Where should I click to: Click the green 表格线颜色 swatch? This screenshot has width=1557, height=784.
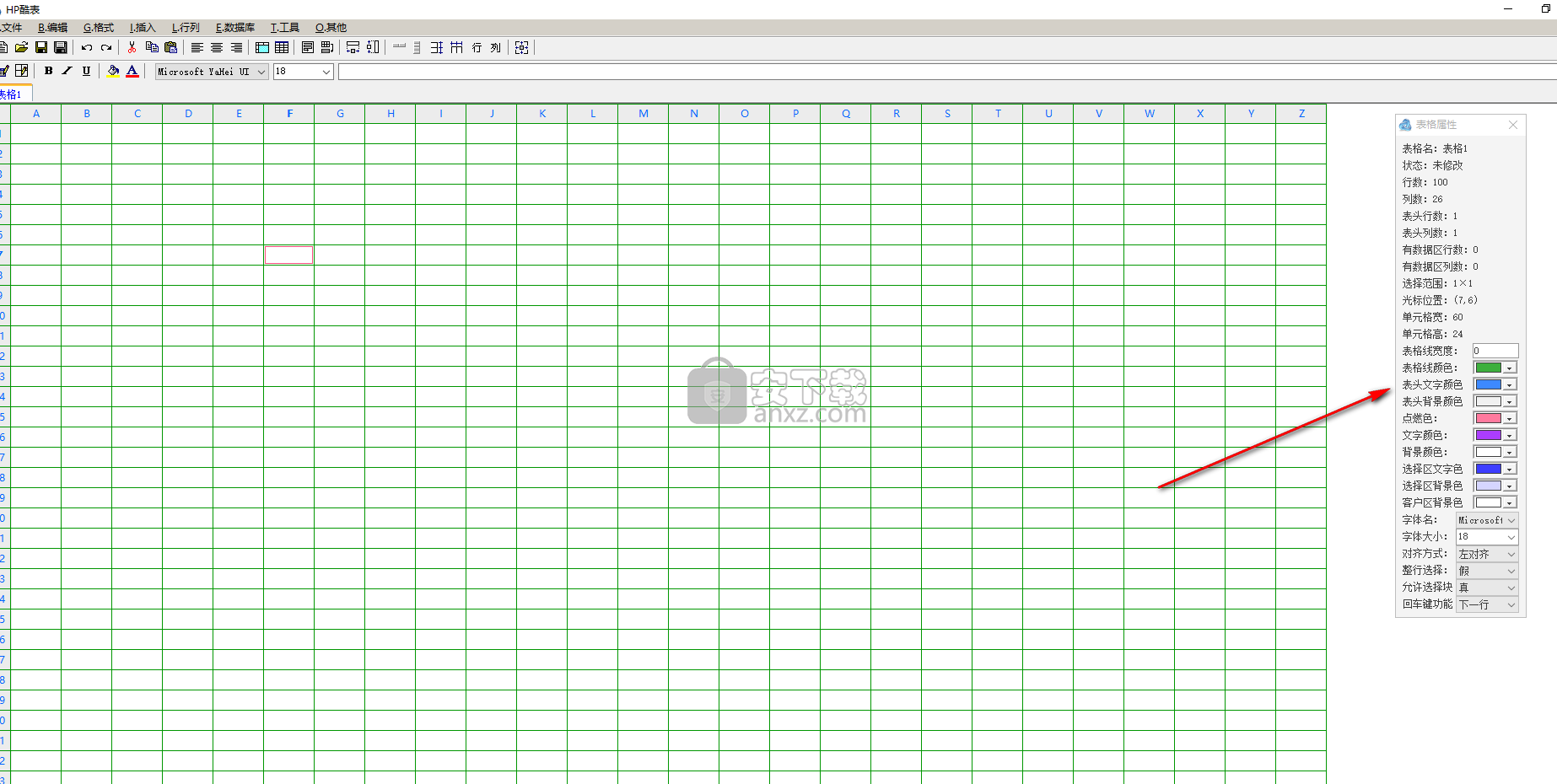pyautogui.click(x=1489, y=368)
